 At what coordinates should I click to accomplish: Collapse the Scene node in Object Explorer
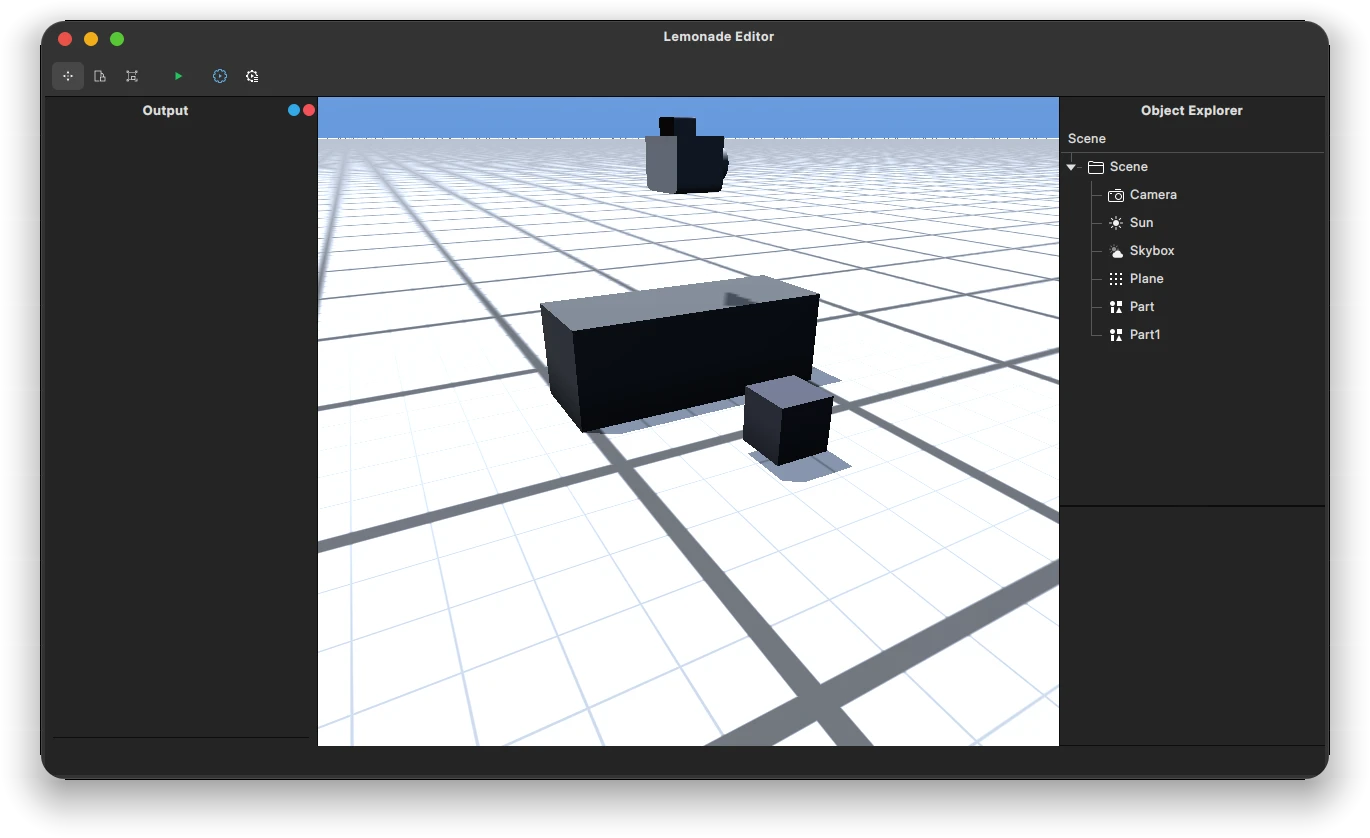point(1070,166)
